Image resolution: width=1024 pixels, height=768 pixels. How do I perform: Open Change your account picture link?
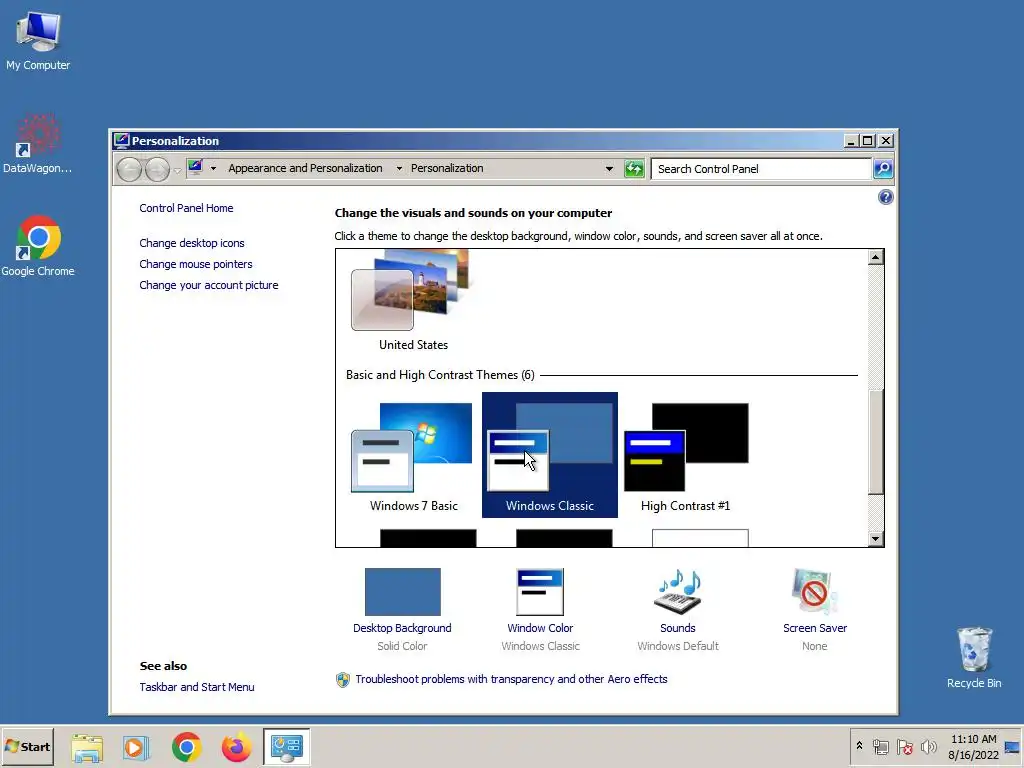209,285
